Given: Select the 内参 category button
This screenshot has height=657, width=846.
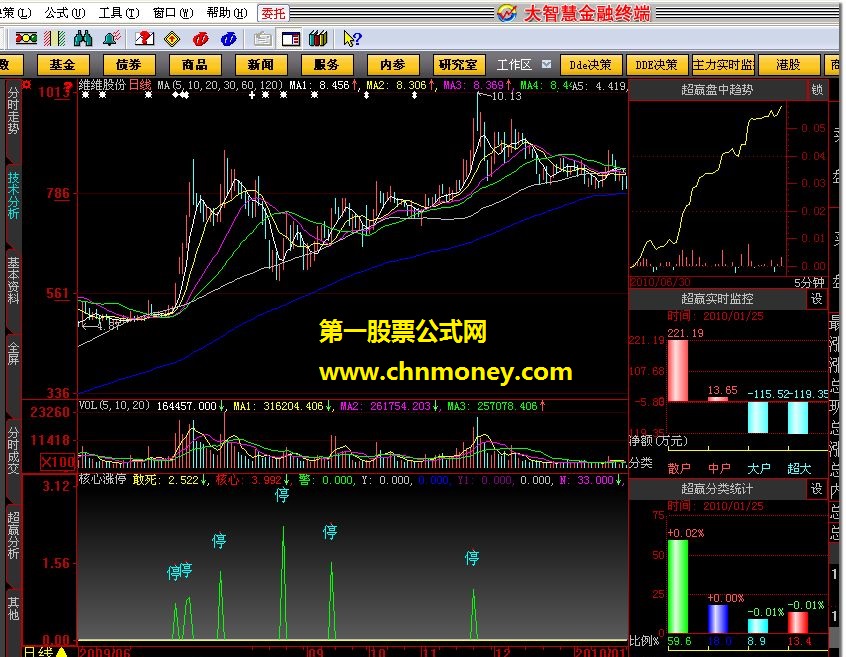Looking at the screenshot, I should click(x=393, y=65).
